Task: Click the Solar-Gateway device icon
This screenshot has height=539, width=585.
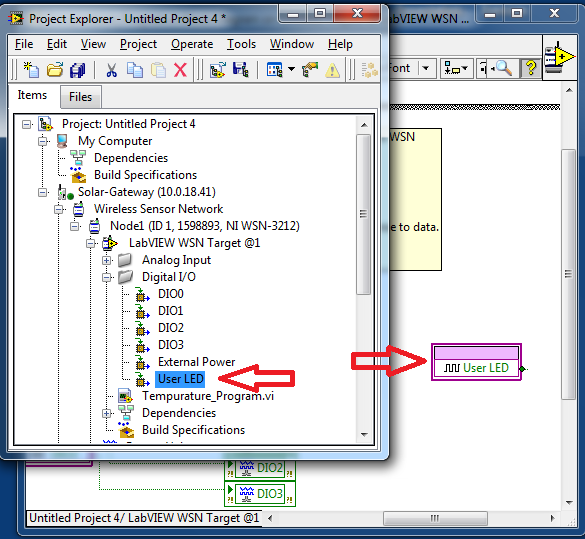Action: tap(65, 192)
